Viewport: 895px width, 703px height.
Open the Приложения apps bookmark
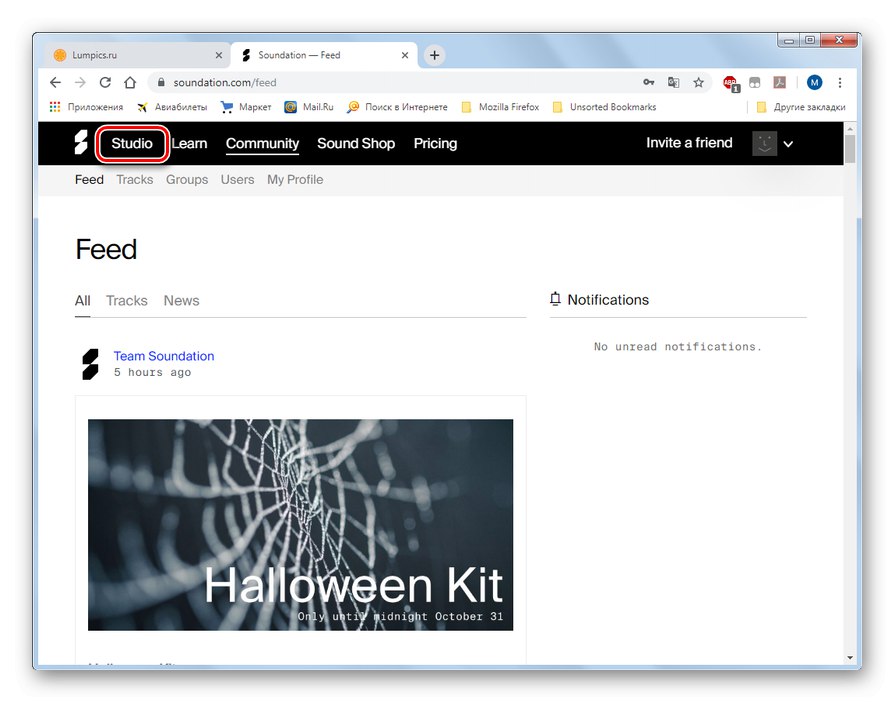coord(86,107)
